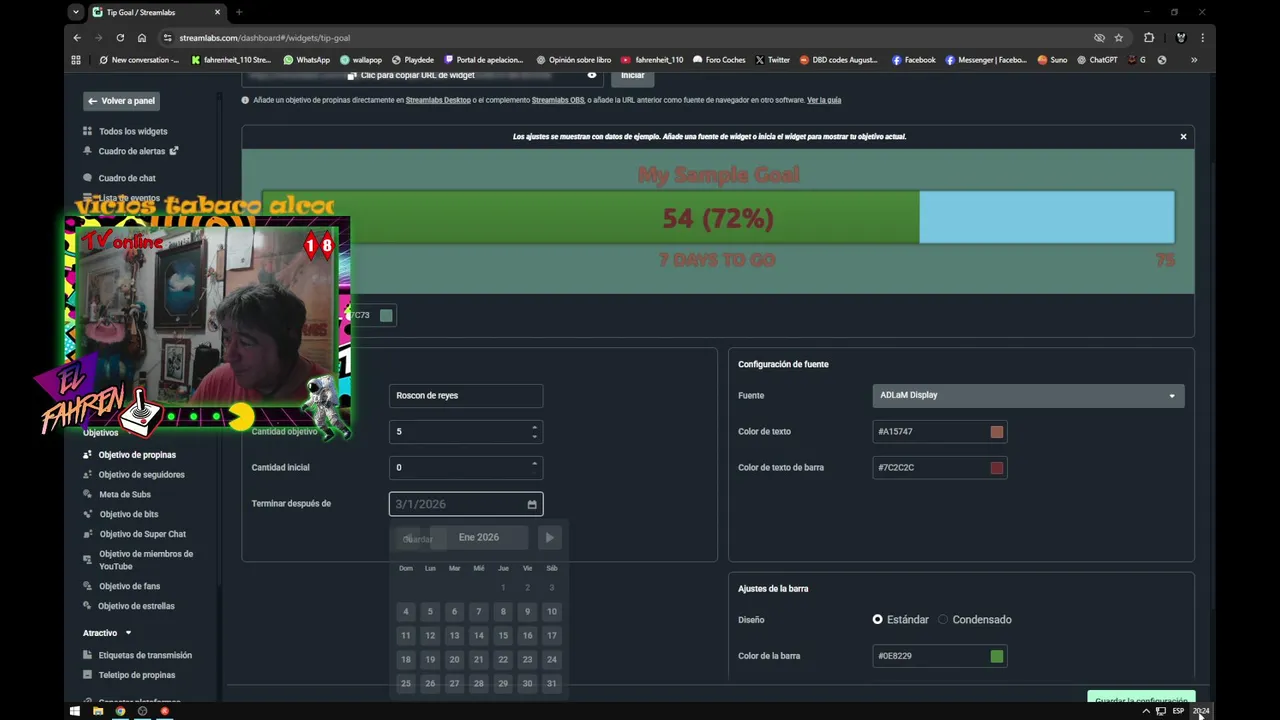Select Objetivo de propinas in sidebar
This screenshot has height=720, width=1280.
click(137, 455)
